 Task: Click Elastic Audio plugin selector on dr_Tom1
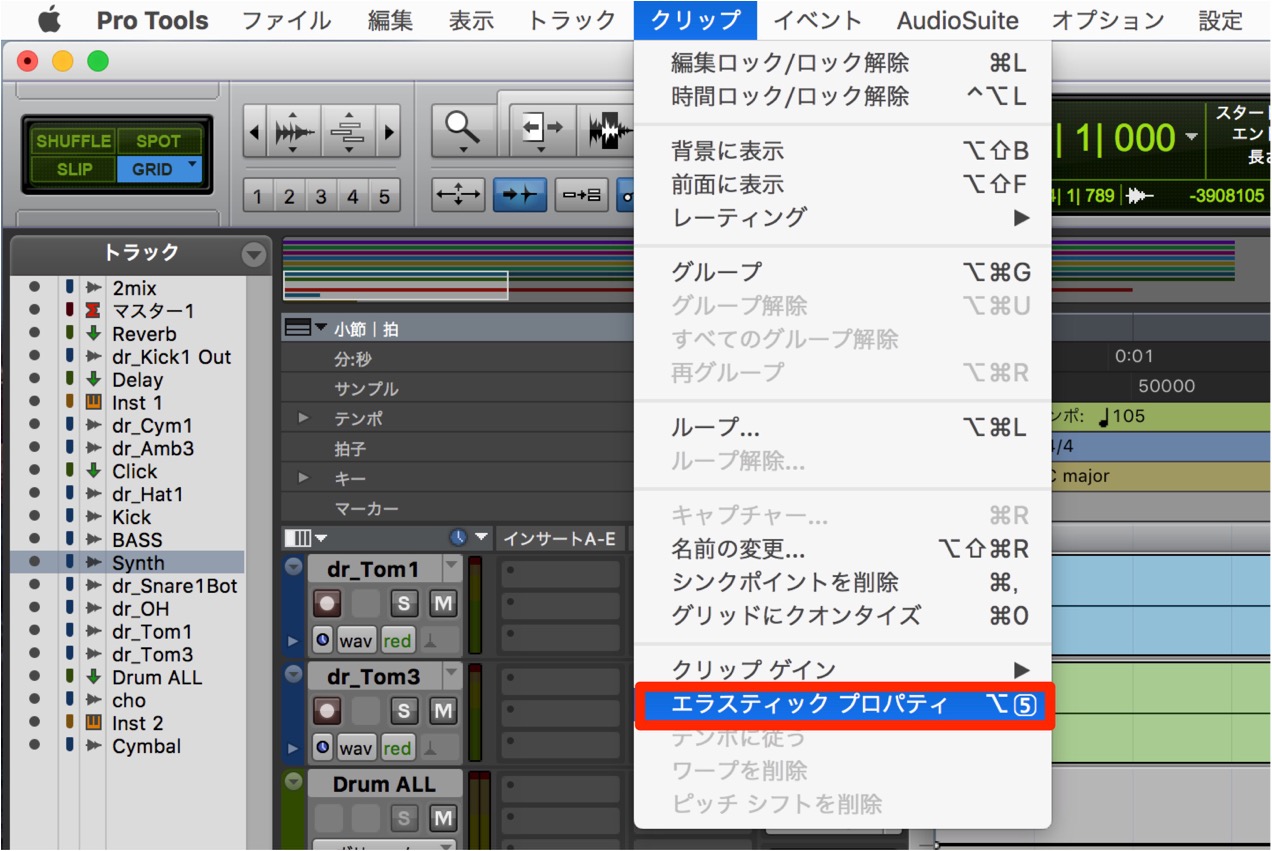pyautogui.click(x=439, y=639)
